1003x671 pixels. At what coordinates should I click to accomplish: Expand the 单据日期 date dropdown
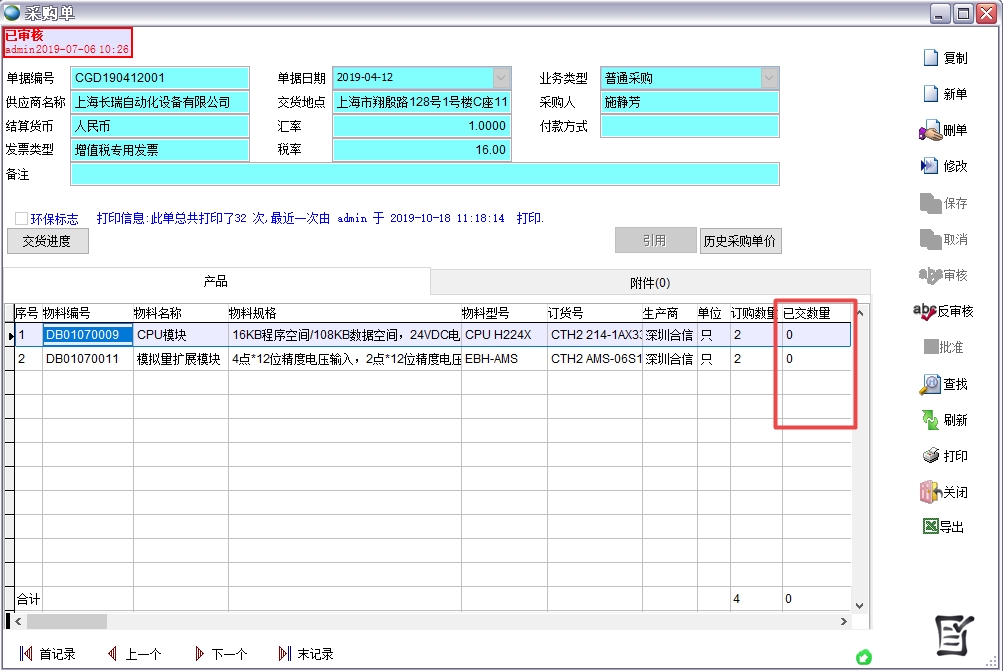501,78
